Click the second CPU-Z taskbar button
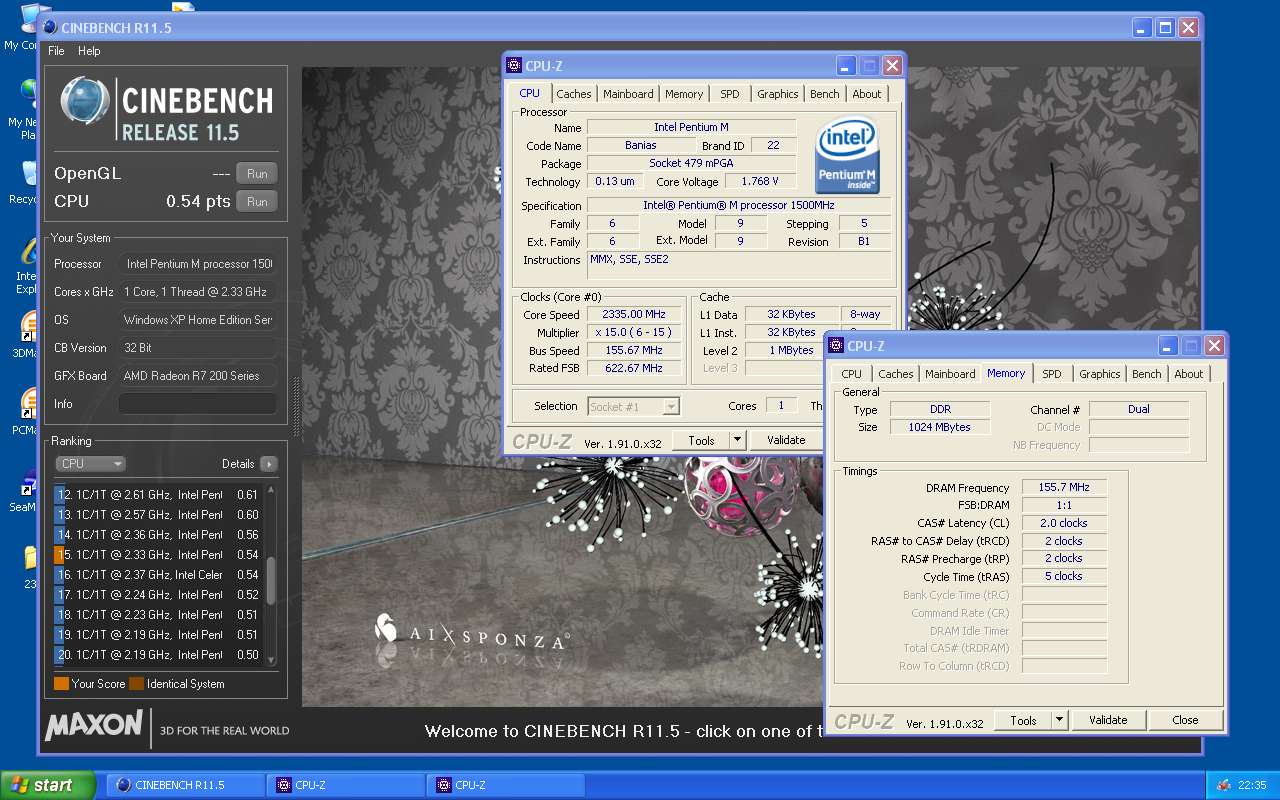This screenshot has width=1280, height=800. point(506,785)
